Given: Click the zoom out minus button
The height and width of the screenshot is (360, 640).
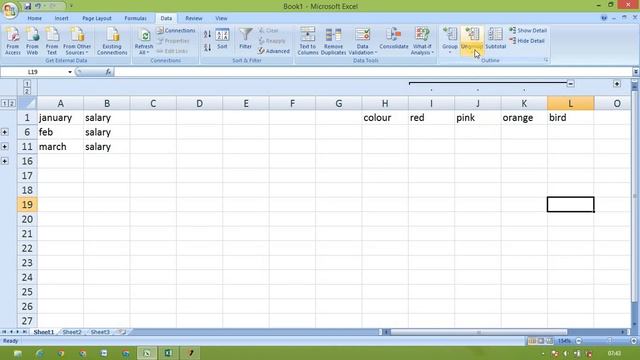Looking at the screenshot, I should [578, 341].
